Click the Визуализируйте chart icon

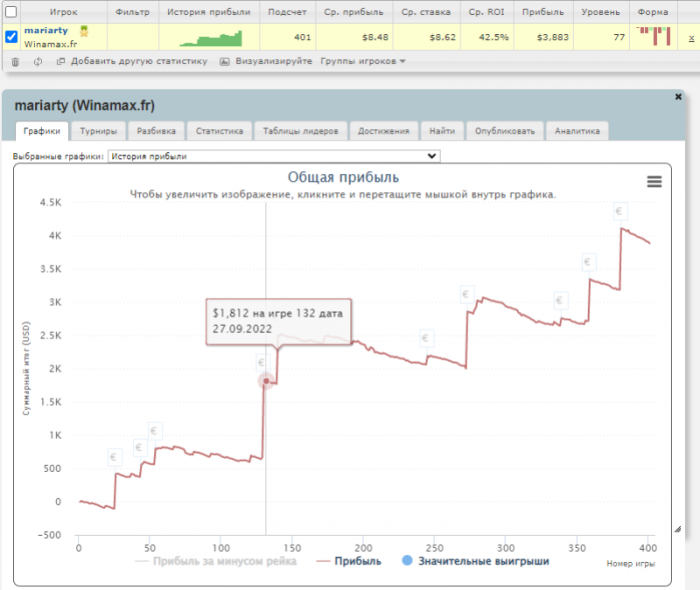pos(225,61)
